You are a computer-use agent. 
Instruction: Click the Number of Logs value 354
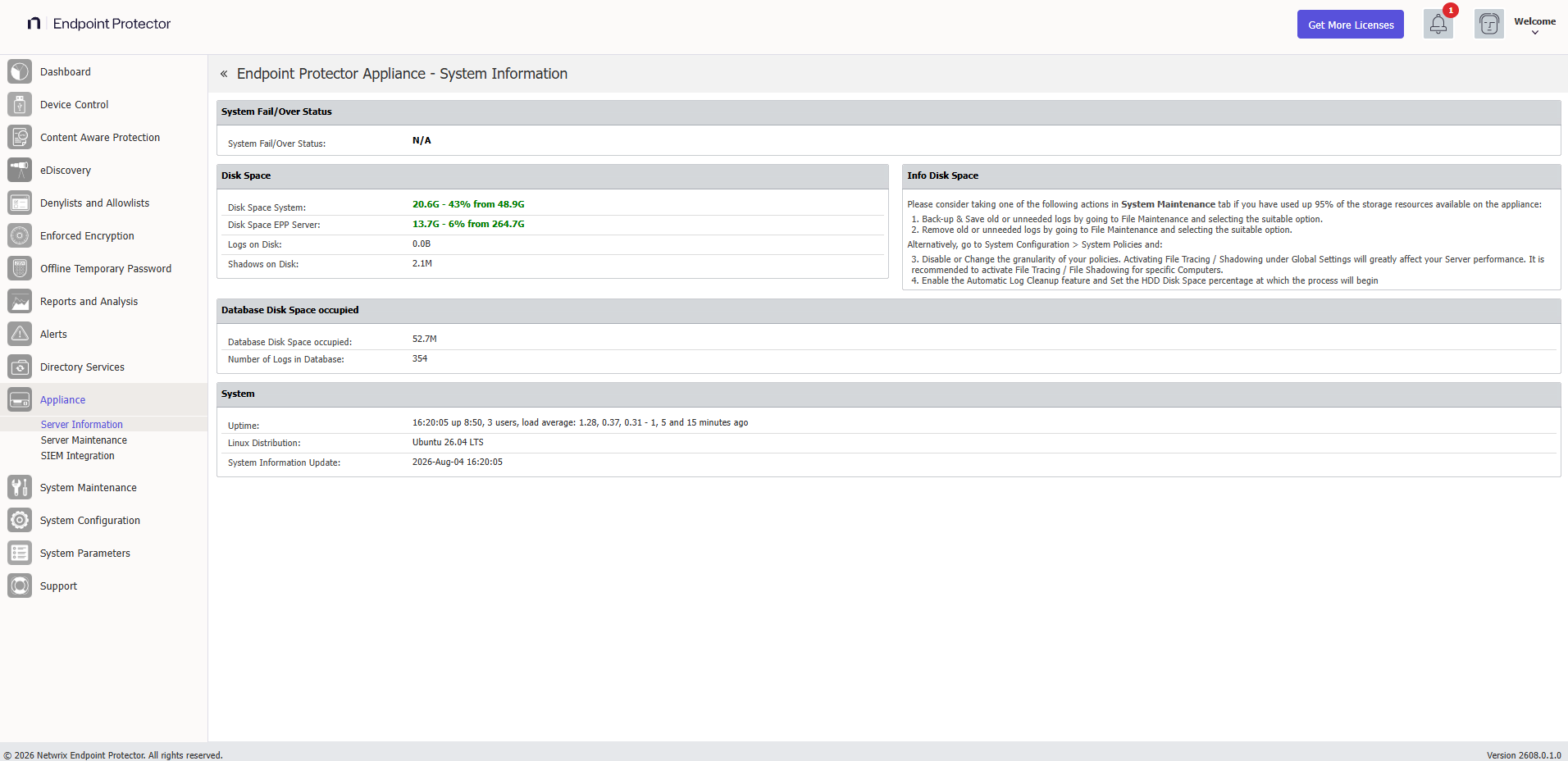pyautogui.click(x=420, y=358)
